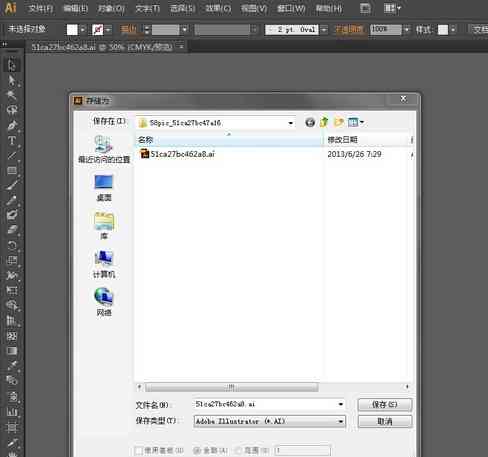Click the Save (S) button
The width and height of the screenshot is (488, 457).
click(x=385, y=405)
